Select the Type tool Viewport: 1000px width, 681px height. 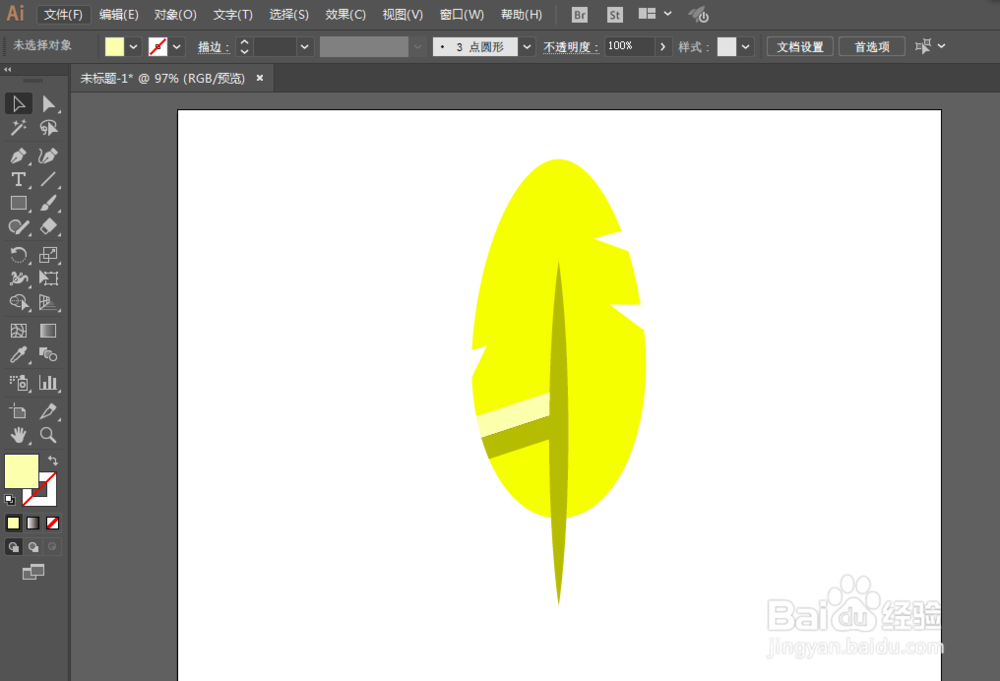(x=18, y=179)
